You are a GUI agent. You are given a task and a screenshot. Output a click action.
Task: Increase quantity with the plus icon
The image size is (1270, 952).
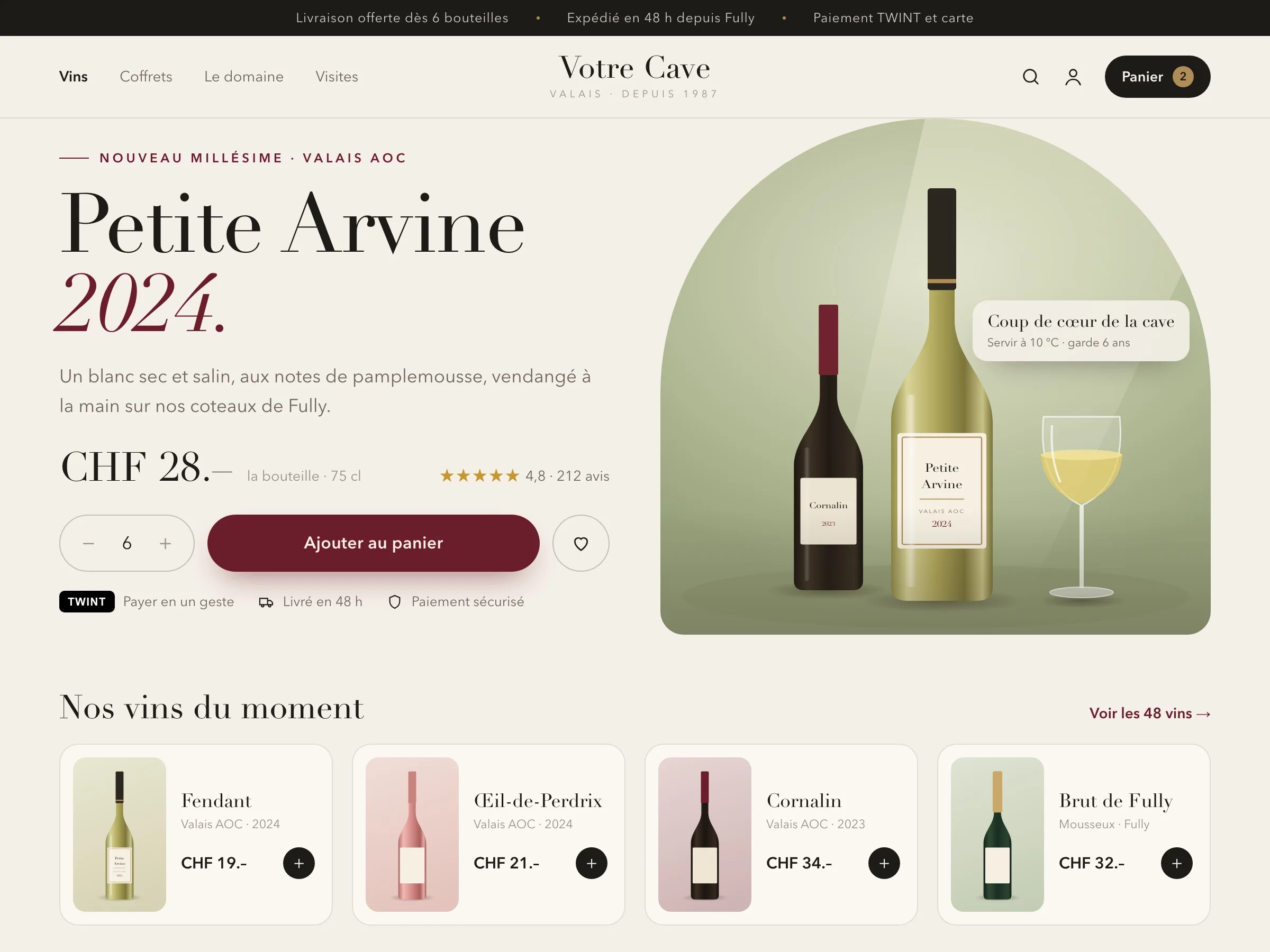tap(165, 543)
